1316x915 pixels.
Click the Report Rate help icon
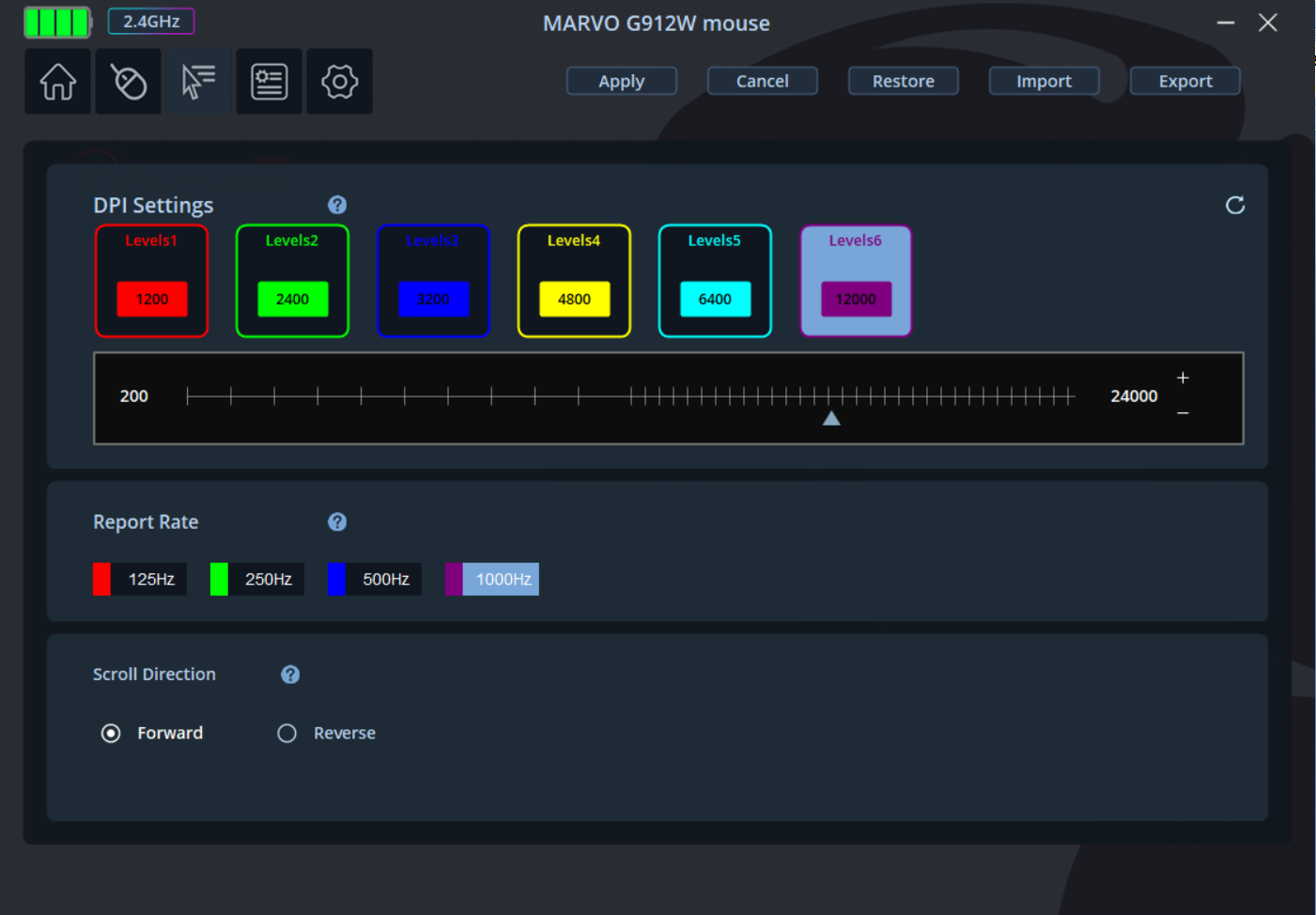point(337,522)
